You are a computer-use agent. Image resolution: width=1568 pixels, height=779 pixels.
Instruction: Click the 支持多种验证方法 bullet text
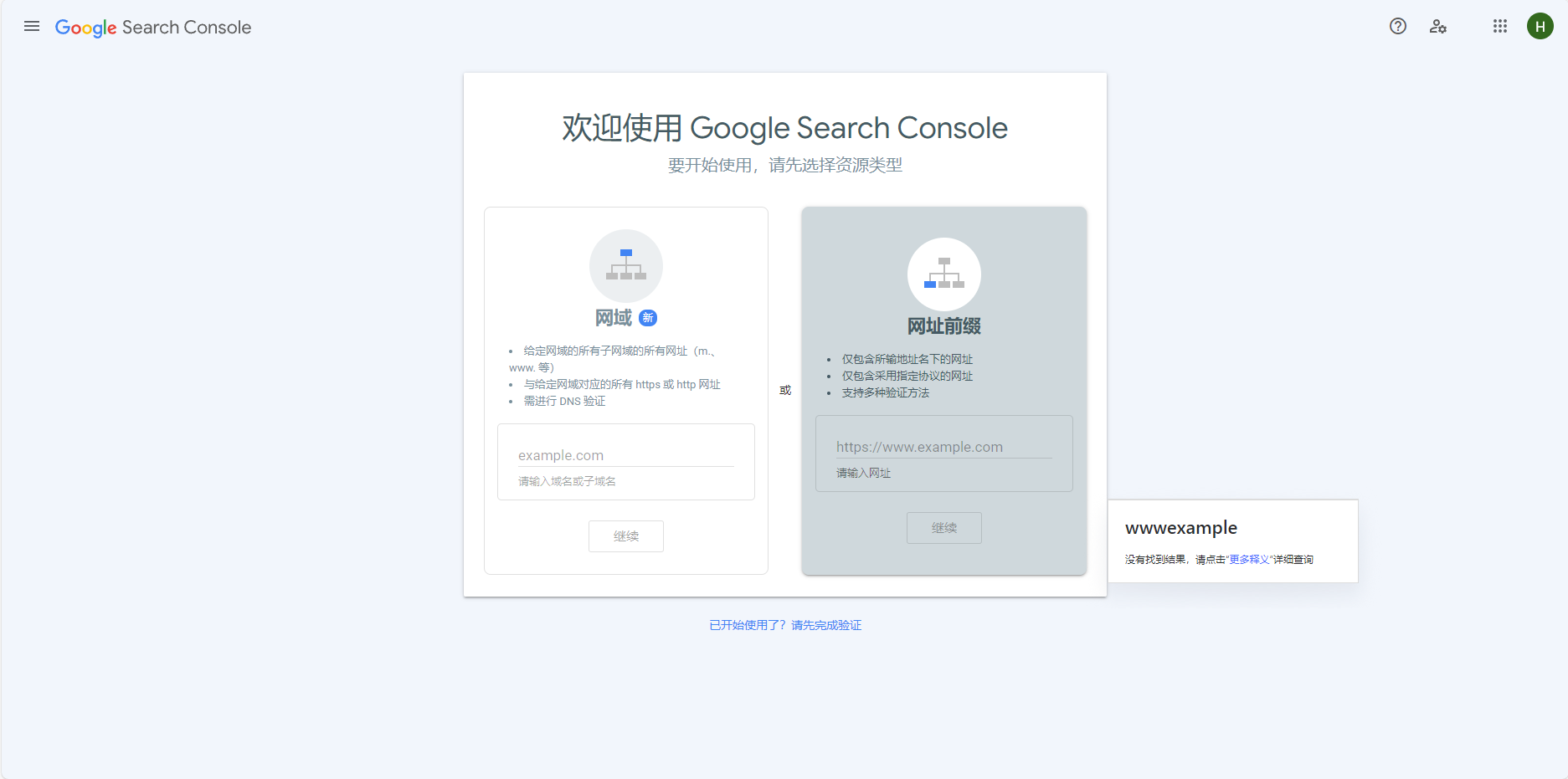[886, 393]
